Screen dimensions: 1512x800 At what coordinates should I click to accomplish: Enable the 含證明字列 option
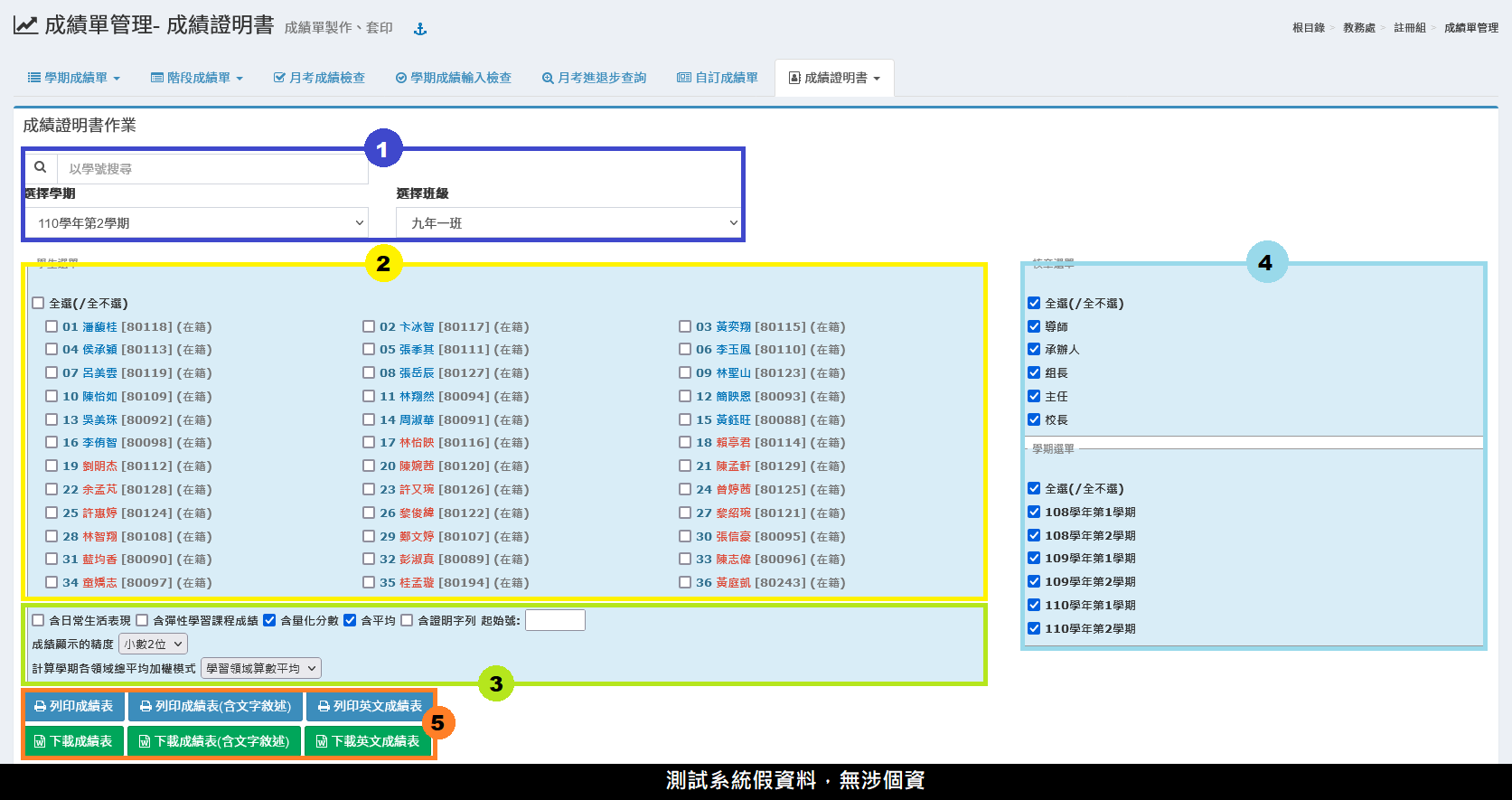click(x=407, y=620)
